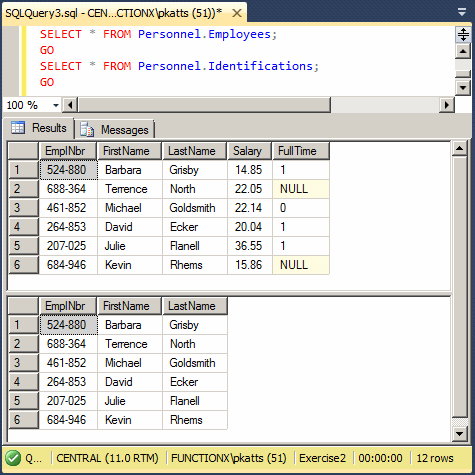Viewport: 475px width, 475px height.
Task: Switch to the Results tab
Action: (x=39, y=128)
